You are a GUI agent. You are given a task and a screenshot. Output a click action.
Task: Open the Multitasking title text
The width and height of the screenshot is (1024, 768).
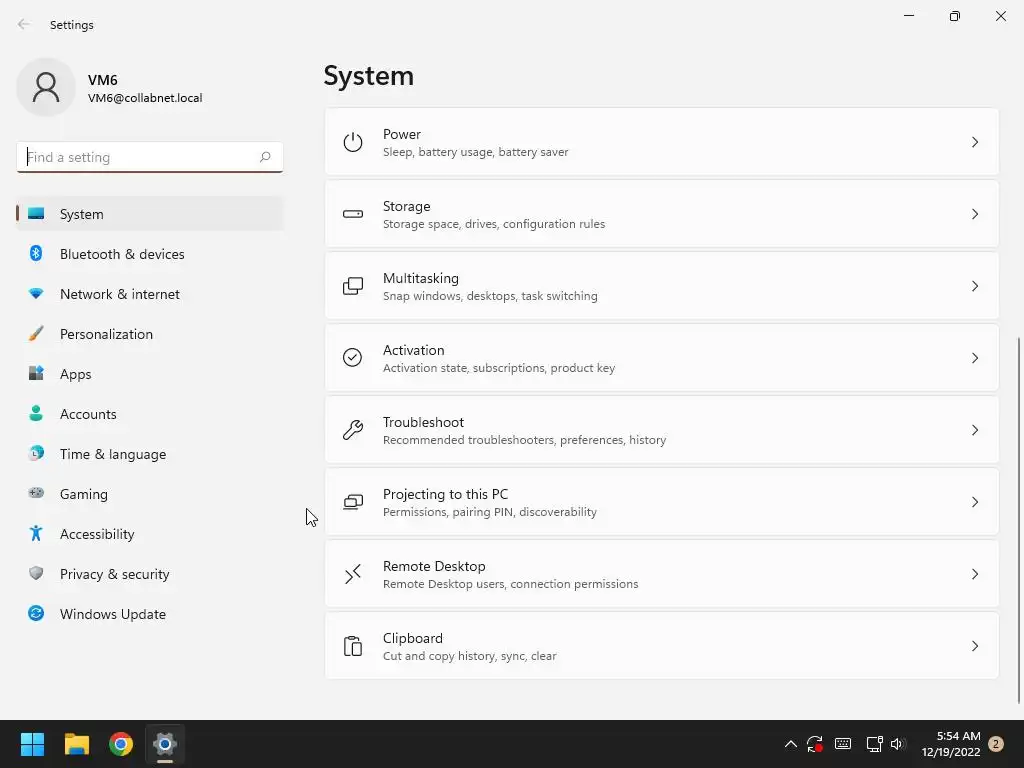[421, 278]
